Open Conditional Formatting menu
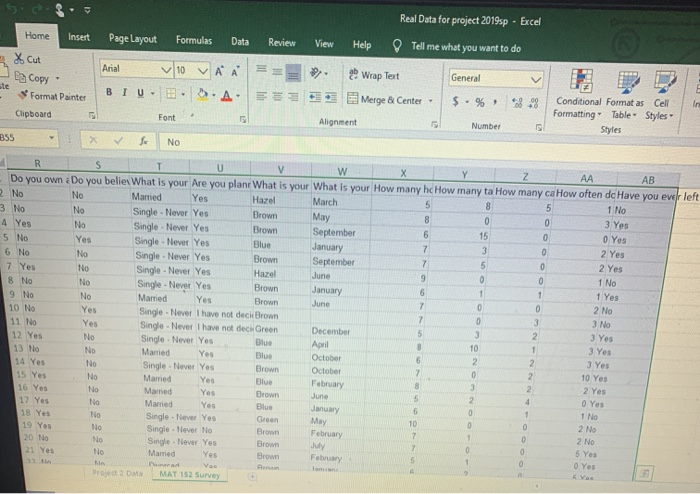700x494 pixels. click(x=579, y=94)
